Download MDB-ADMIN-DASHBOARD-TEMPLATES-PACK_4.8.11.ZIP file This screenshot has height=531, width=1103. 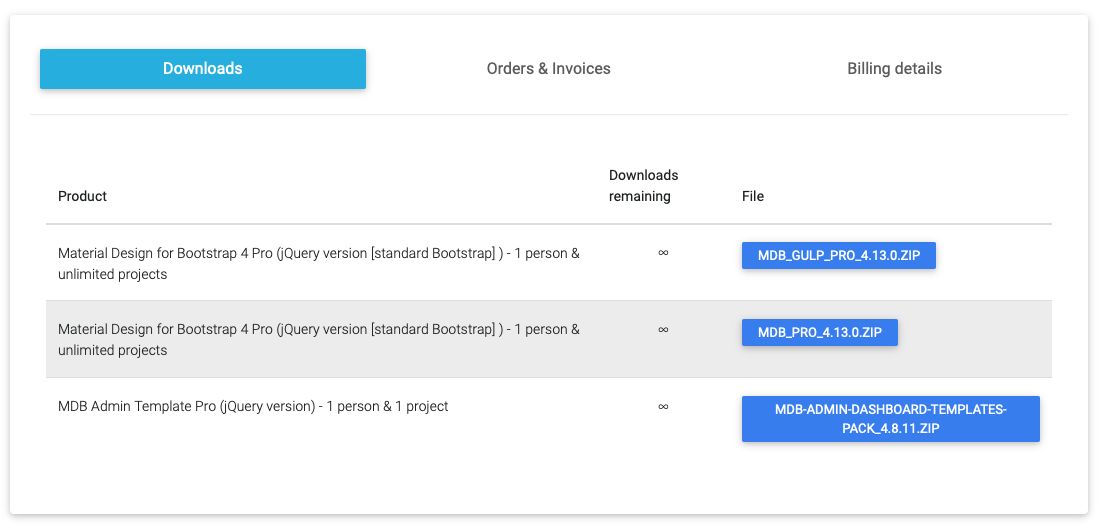pos(891,419)
